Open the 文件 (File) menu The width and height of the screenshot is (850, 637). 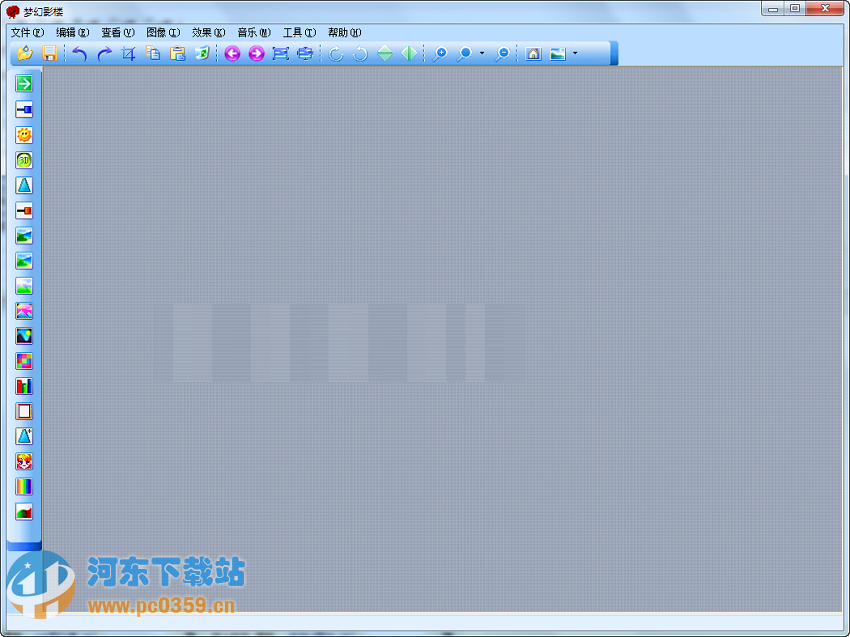coord(27,33)
